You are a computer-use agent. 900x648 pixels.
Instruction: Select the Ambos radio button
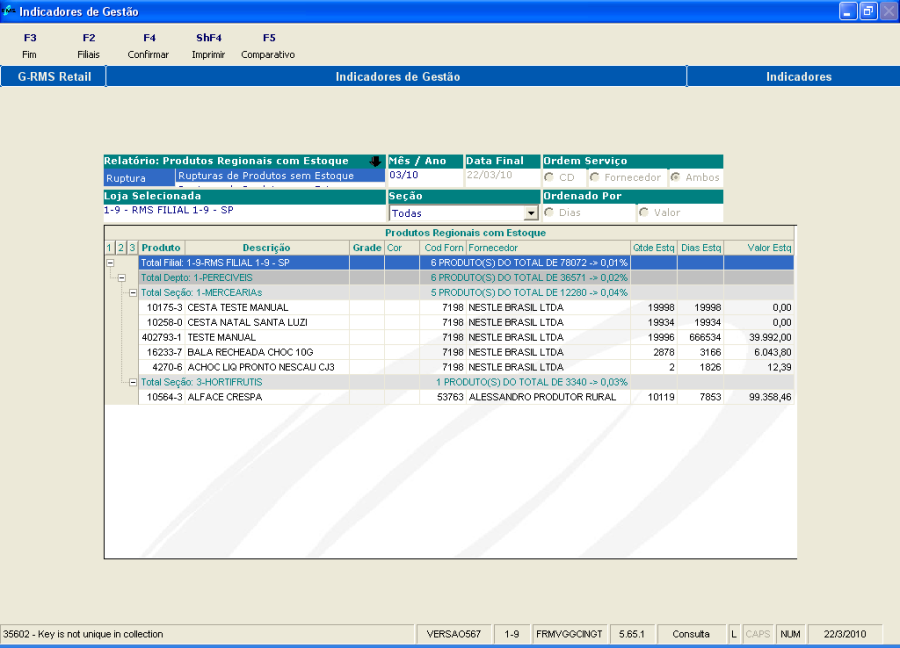pos(676,177)
